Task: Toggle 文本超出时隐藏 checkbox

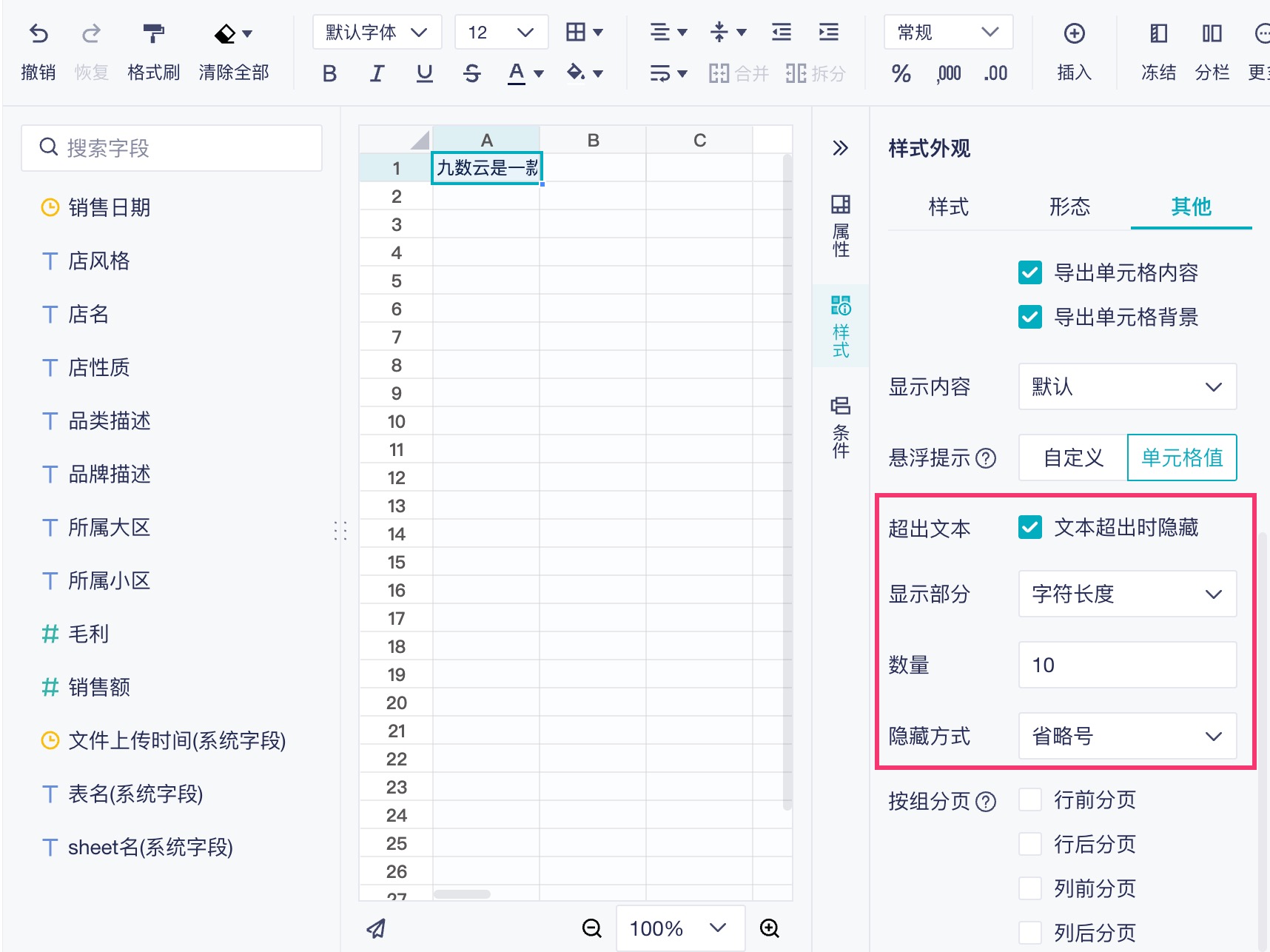Action: point(1030,527)
